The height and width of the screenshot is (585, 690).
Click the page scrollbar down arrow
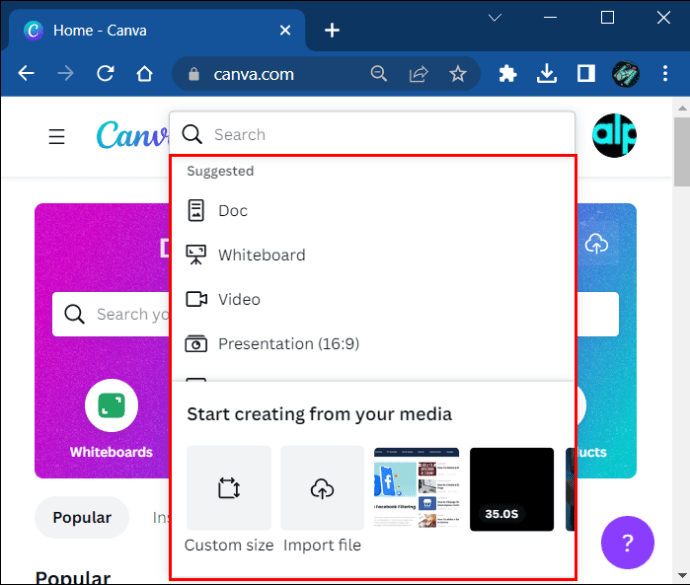click(682, 575)
